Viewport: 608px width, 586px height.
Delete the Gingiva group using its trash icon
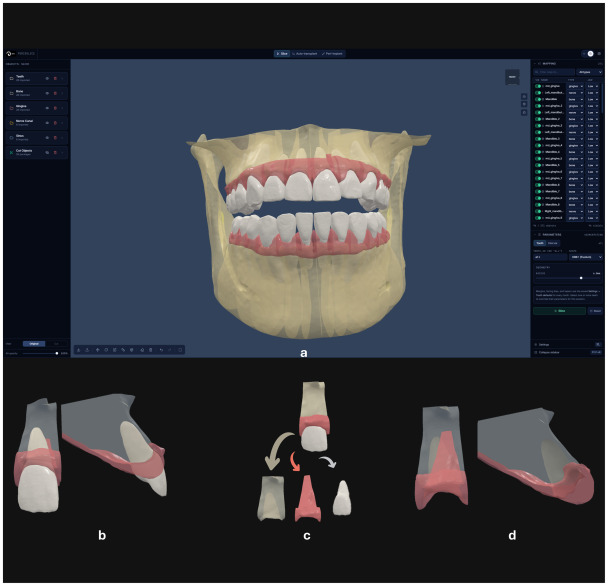[55, 108]
